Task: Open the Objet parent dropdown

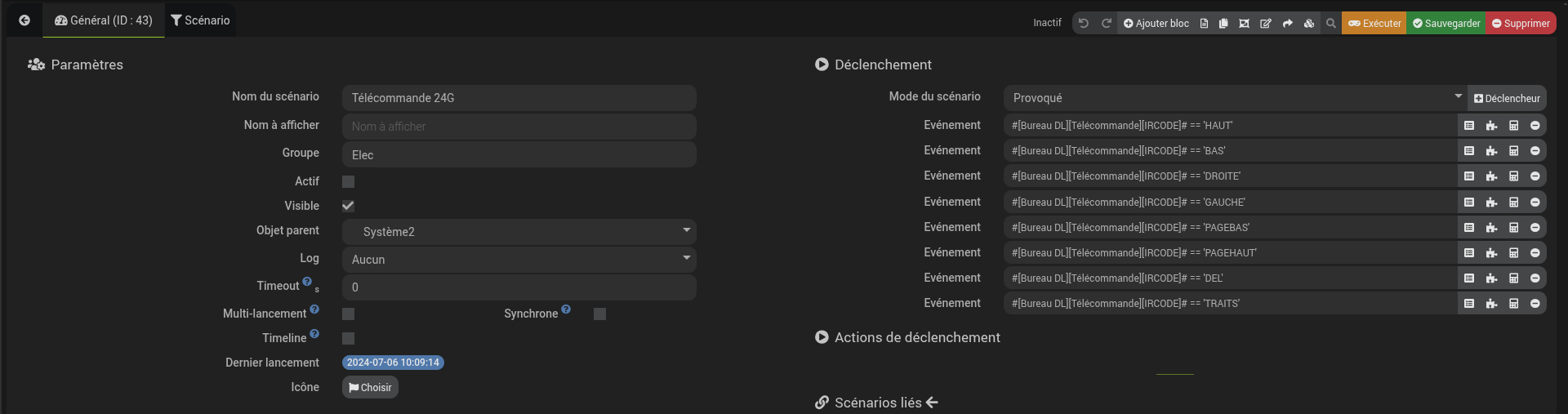Action: (x=519, y=232)
